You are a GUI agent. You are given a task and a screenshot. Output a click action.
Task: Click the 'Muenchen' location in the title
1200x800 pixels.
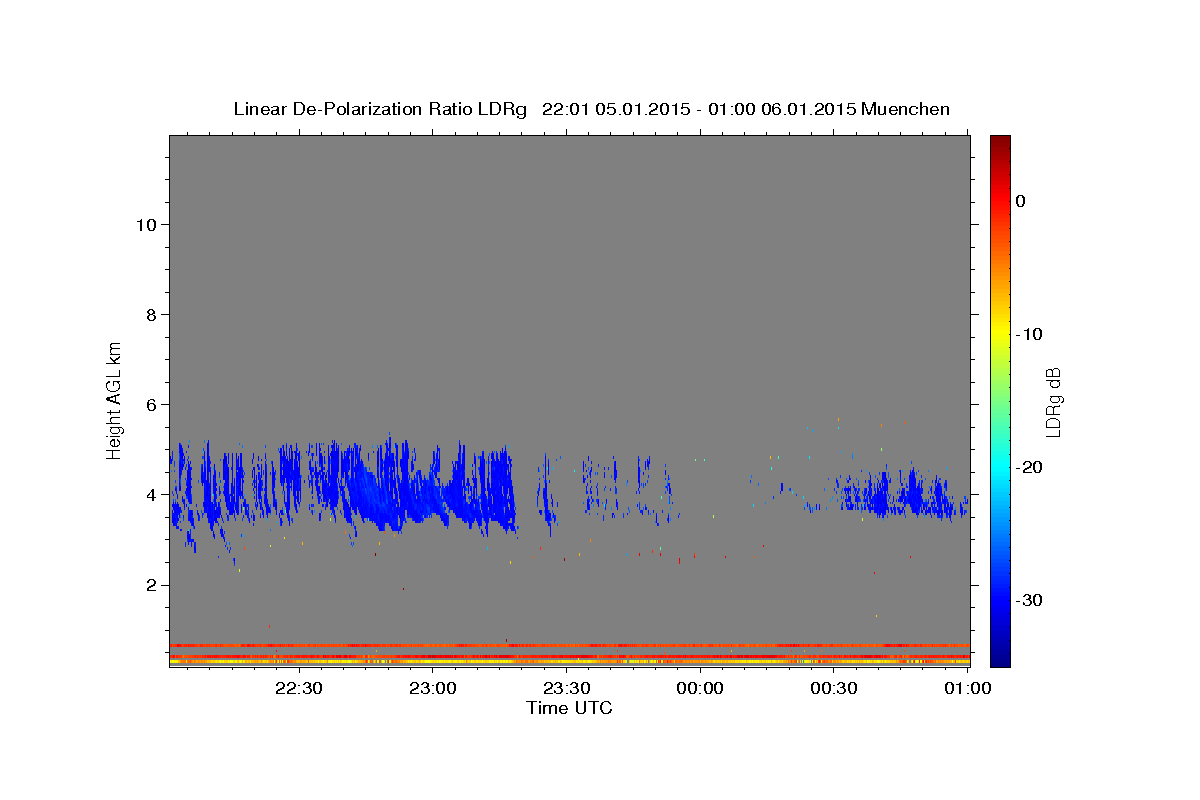pyautogui.click(x=906, y=109)
